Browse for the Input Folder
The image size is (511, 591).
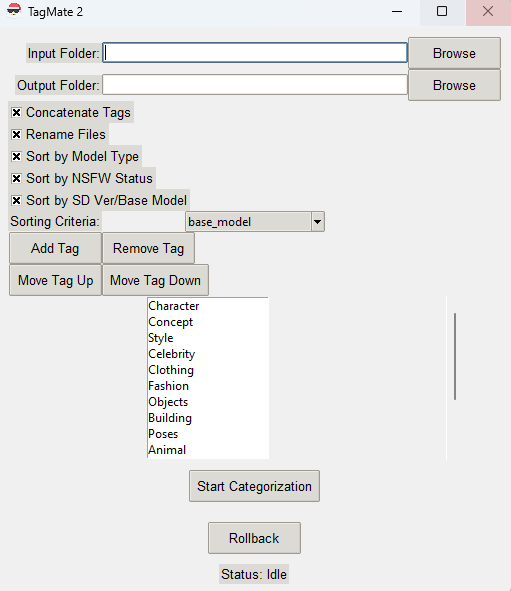(x=454, y=53)
